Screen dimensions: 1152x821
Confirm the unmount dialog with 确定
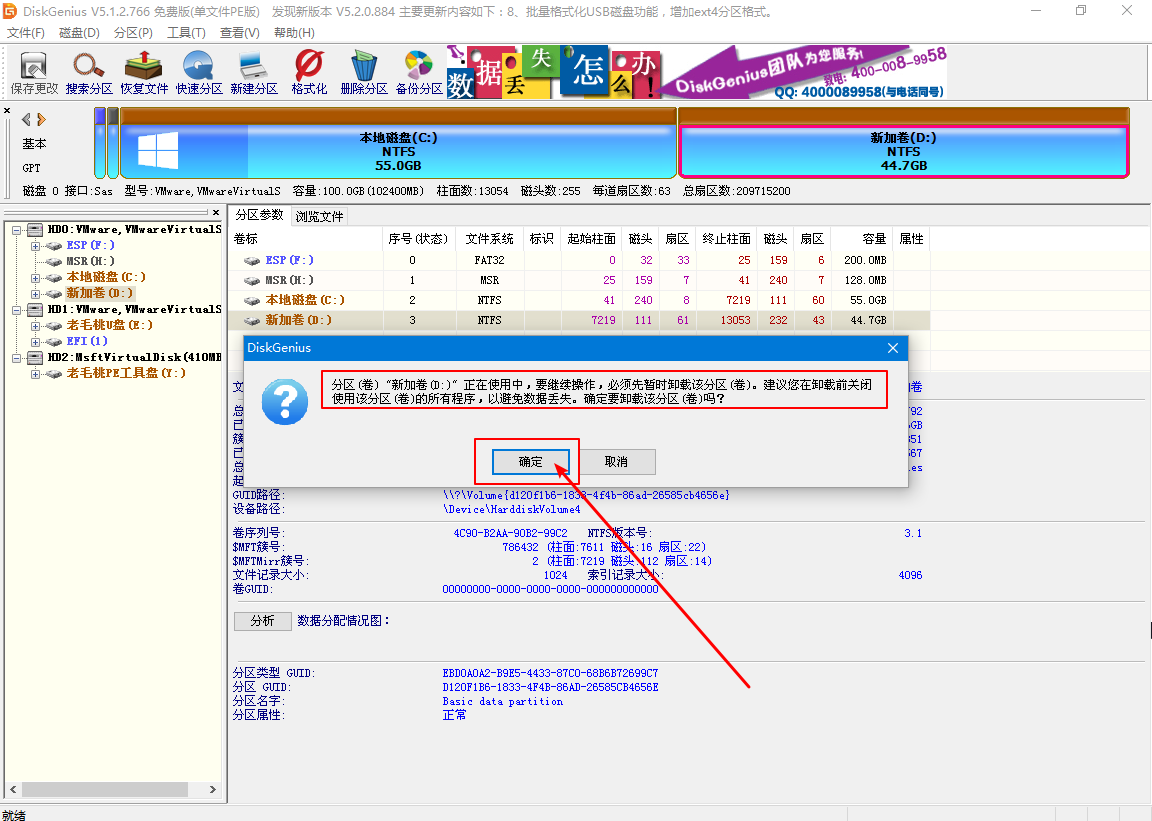point(530,462)
